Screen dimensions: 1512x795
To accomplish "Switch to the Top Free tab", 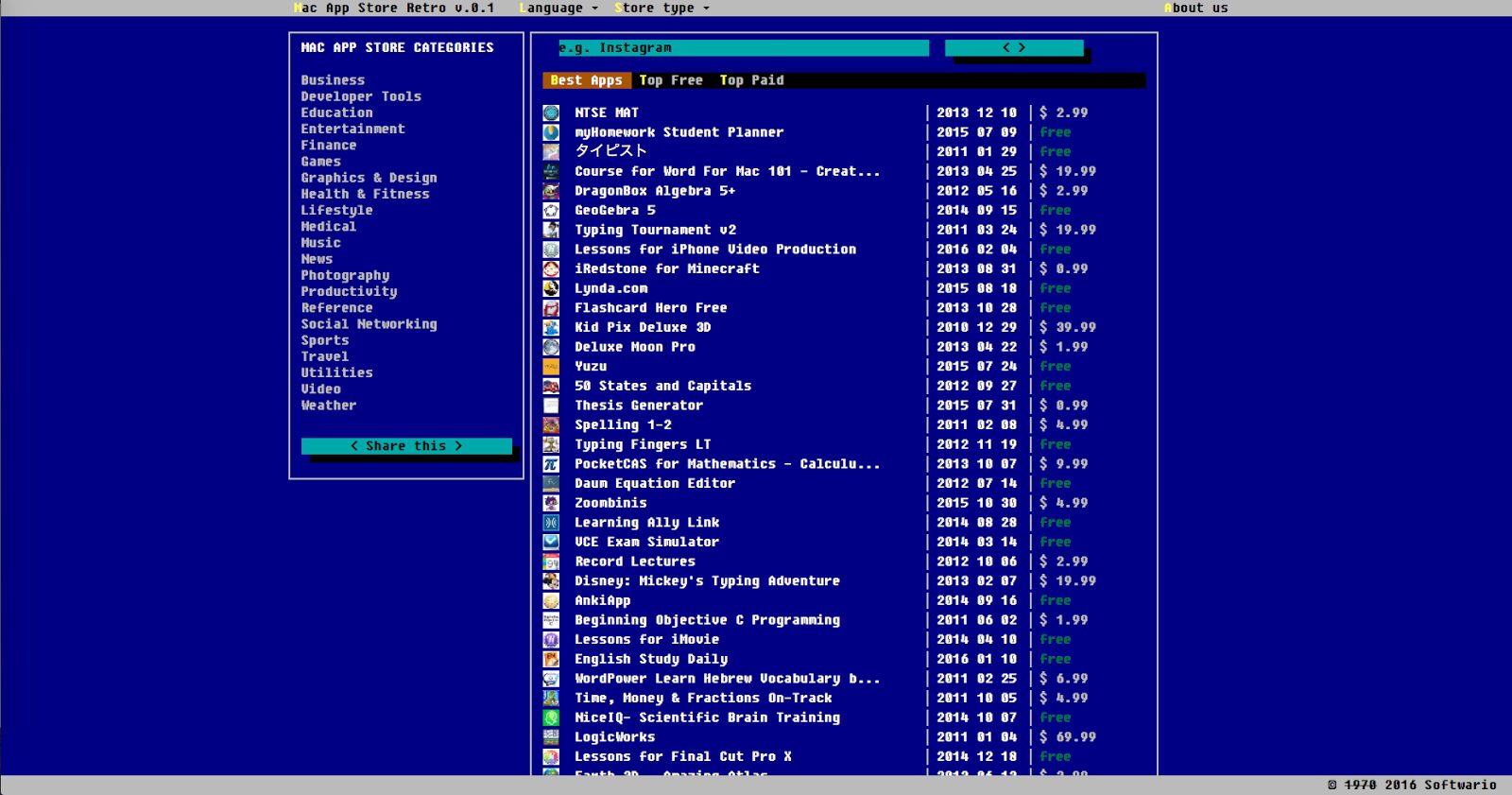I will (x=671, y=80).
